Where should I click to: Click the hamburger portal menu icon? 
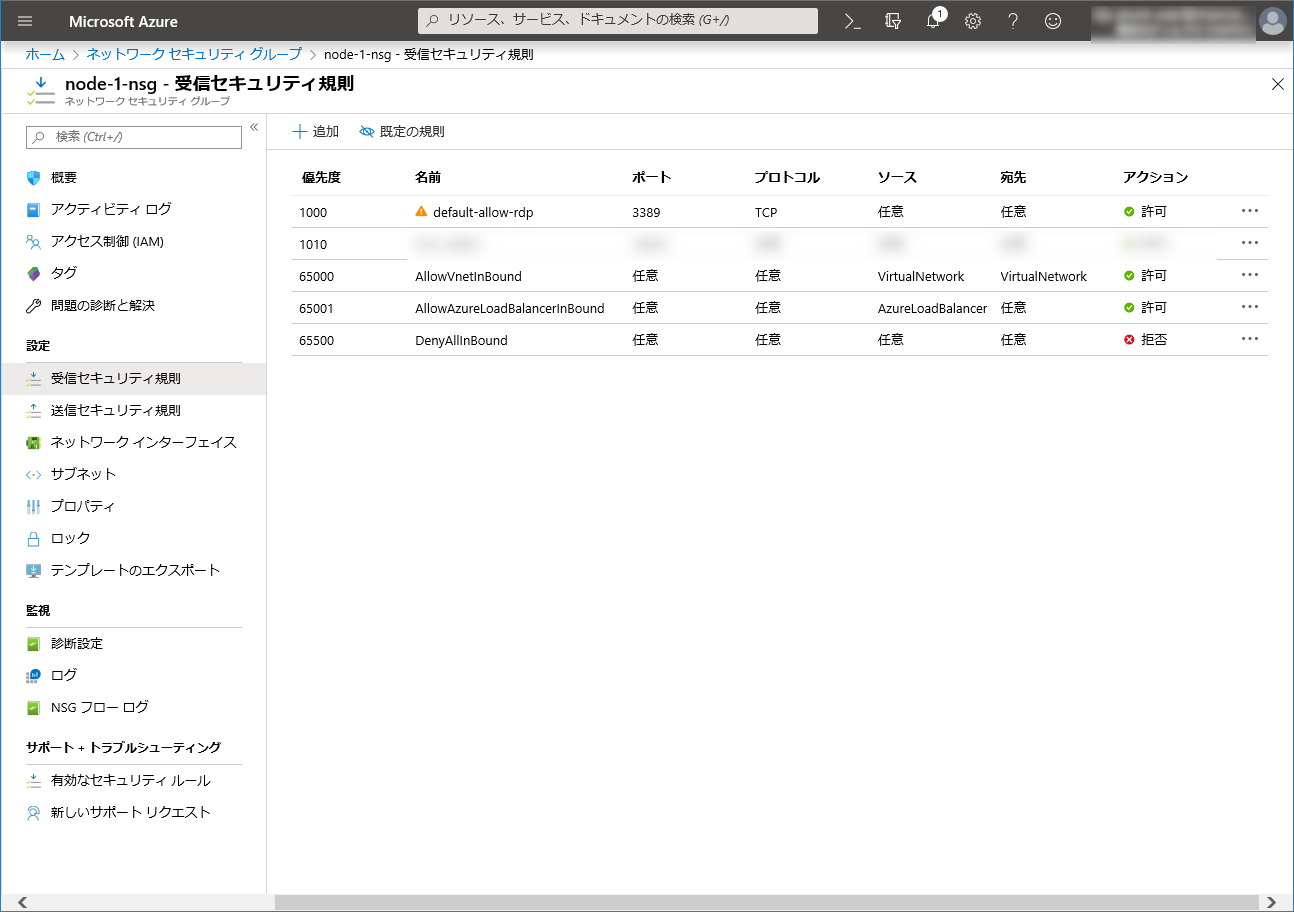tap(25, 21)
